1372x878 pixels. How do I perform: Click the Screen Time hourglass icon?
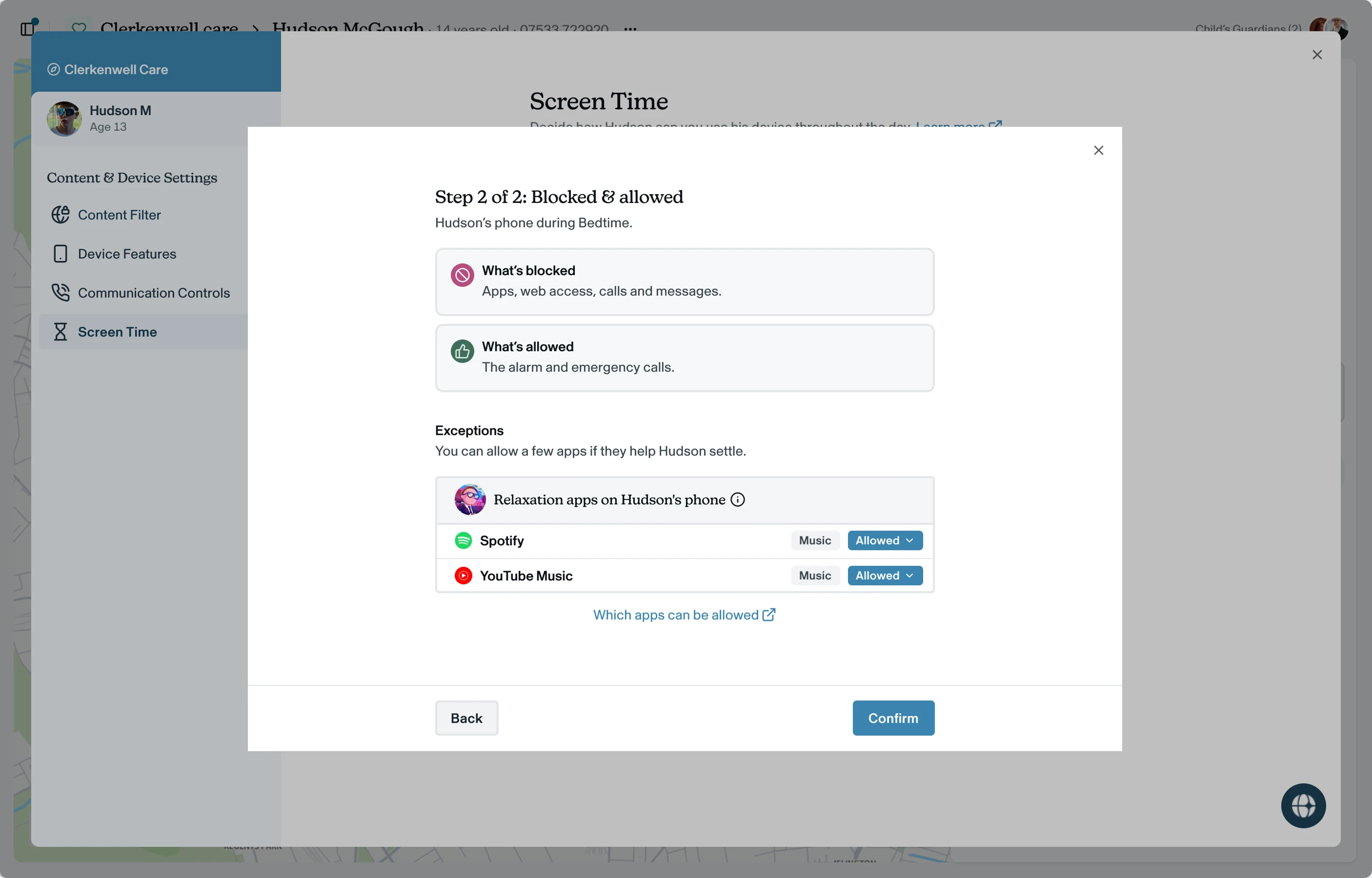pyautogui.click(x=61, y=332)
